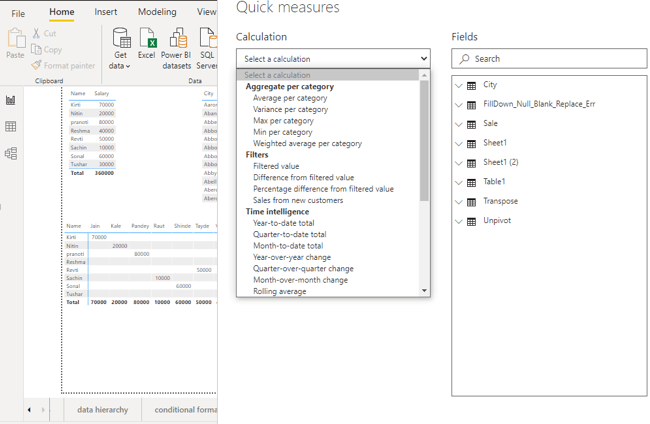650x424 pixels.
Task: Switch to Report view icon
Action: 11,100
